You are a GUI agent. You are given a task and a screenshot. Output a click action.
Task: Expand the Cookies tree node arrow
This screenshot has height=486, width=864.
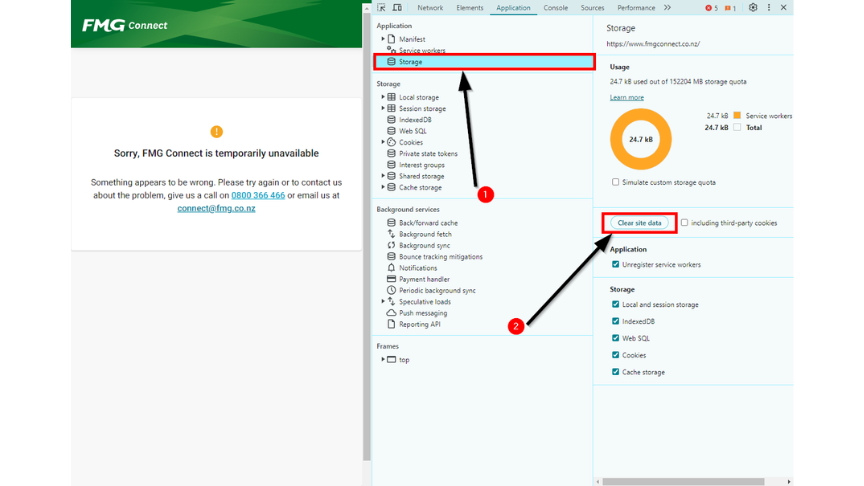[382, 142]
